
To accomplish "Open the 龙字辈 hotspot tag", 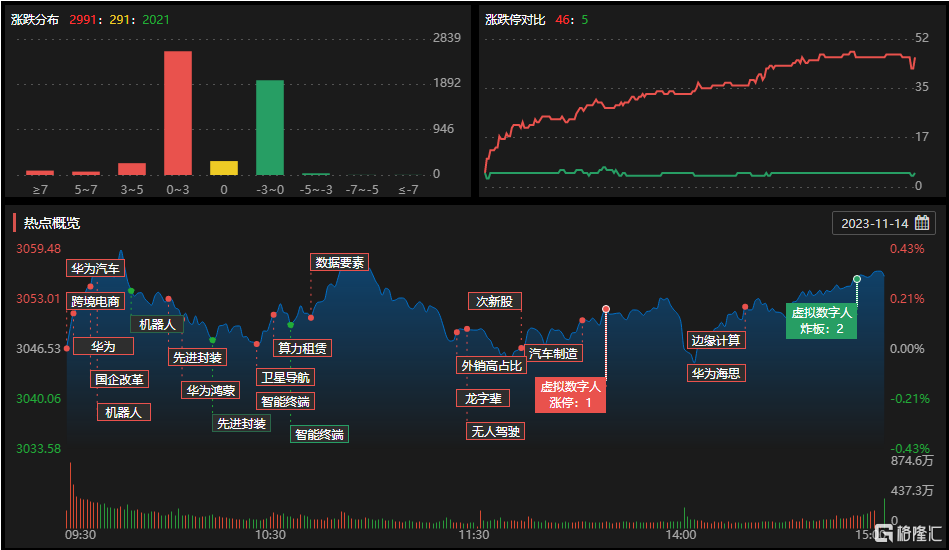I will click(x=483, y=398).
